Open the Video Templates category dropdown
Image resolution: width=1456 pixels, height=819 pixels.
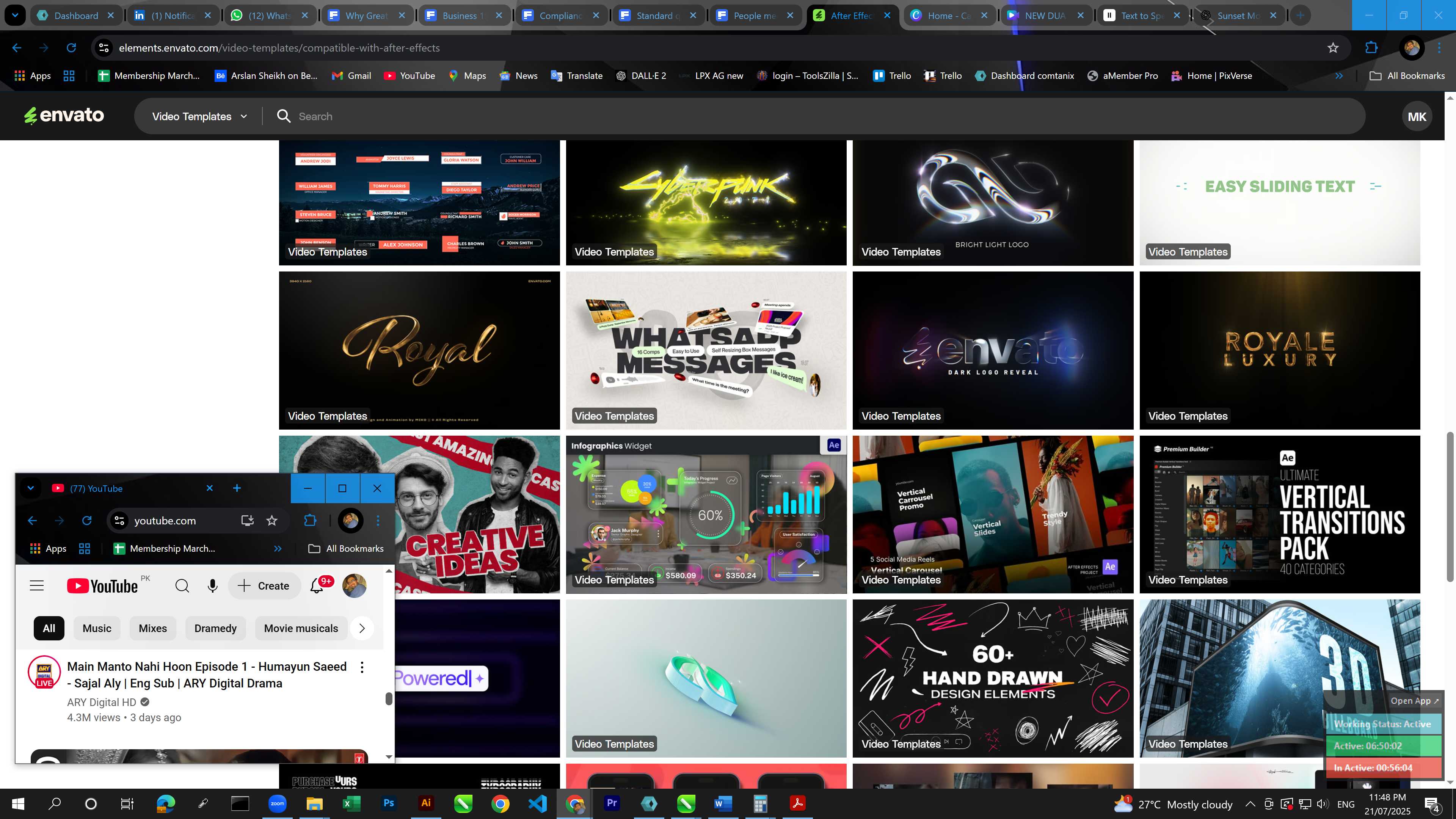tap(199, 116)
